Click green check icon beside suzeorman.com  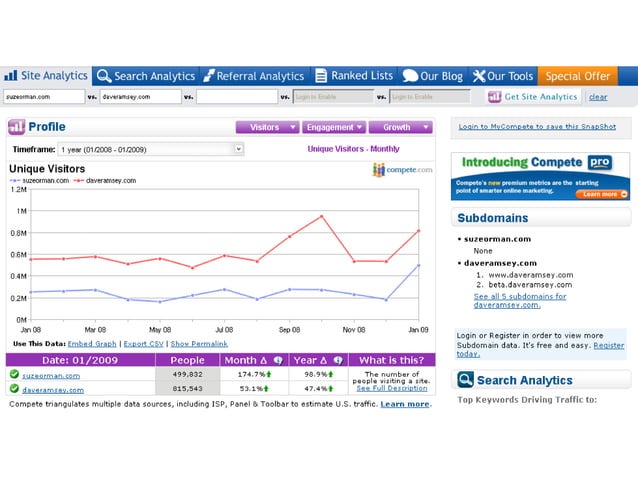point(14,374)
